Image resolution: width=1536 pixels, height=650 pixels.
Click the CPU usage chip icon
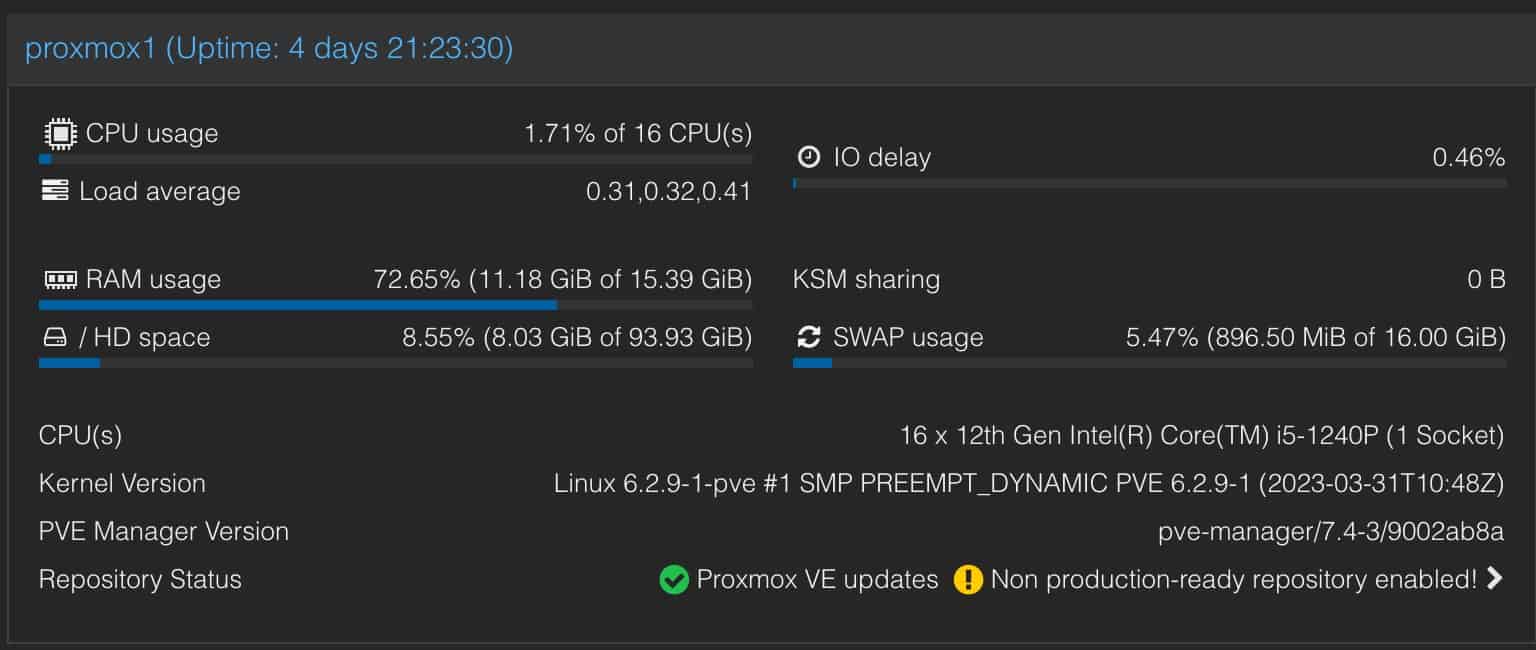tap(60, 133)
